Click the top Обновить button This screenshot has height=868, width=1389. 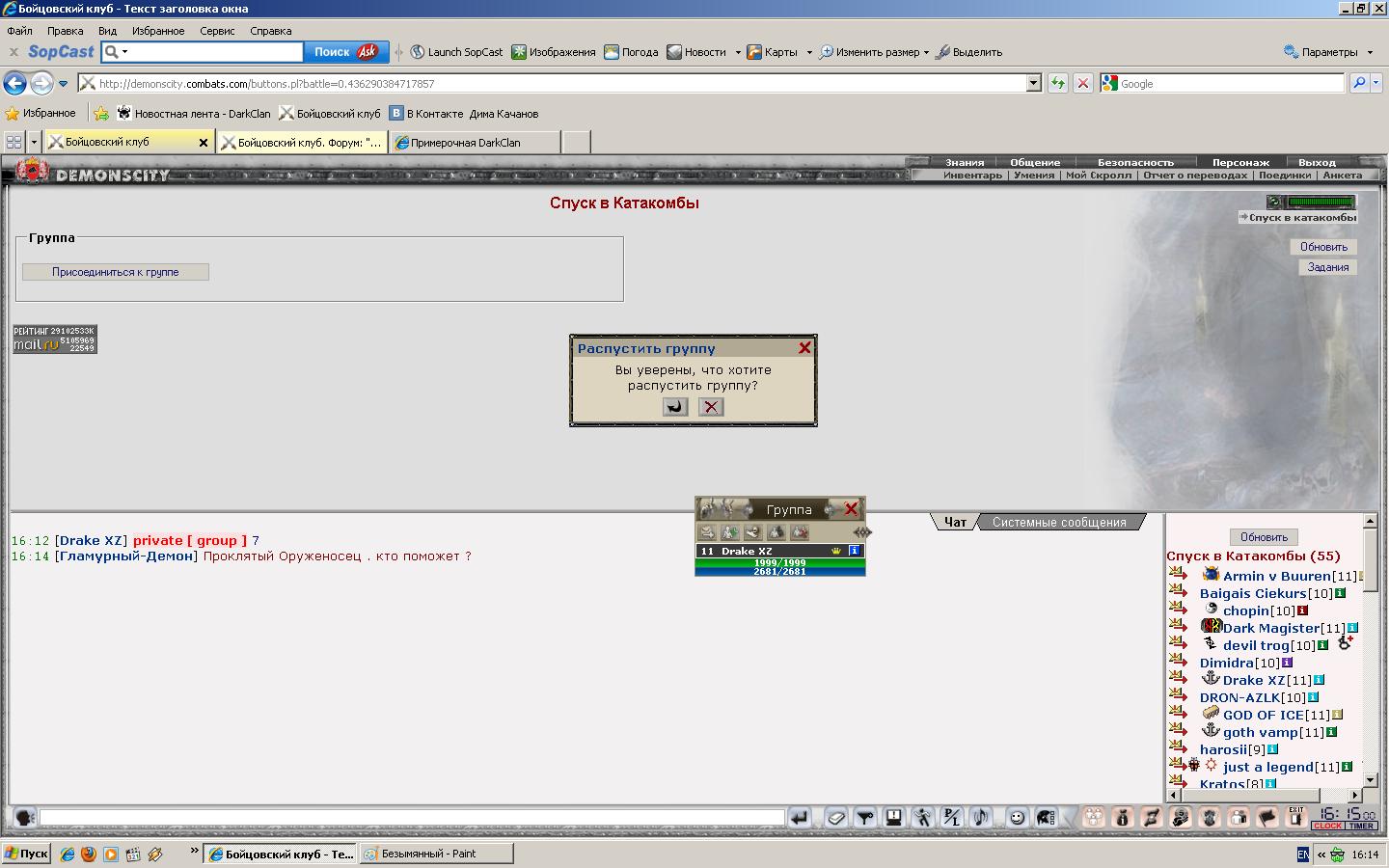point(1323,247)
